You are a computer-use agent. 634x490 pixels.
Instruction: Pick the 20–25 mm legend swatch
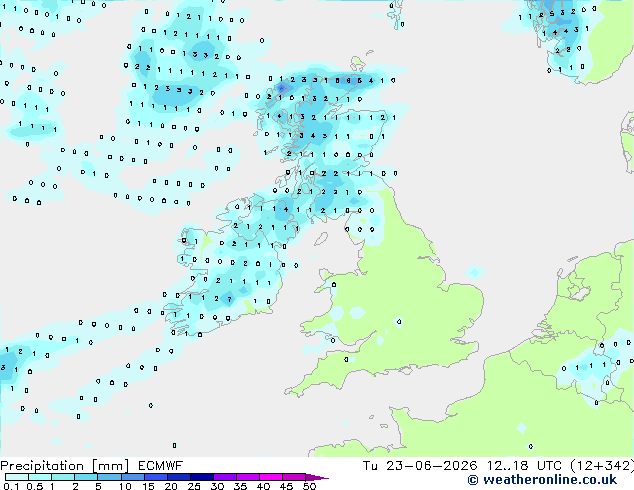[179, 477]
